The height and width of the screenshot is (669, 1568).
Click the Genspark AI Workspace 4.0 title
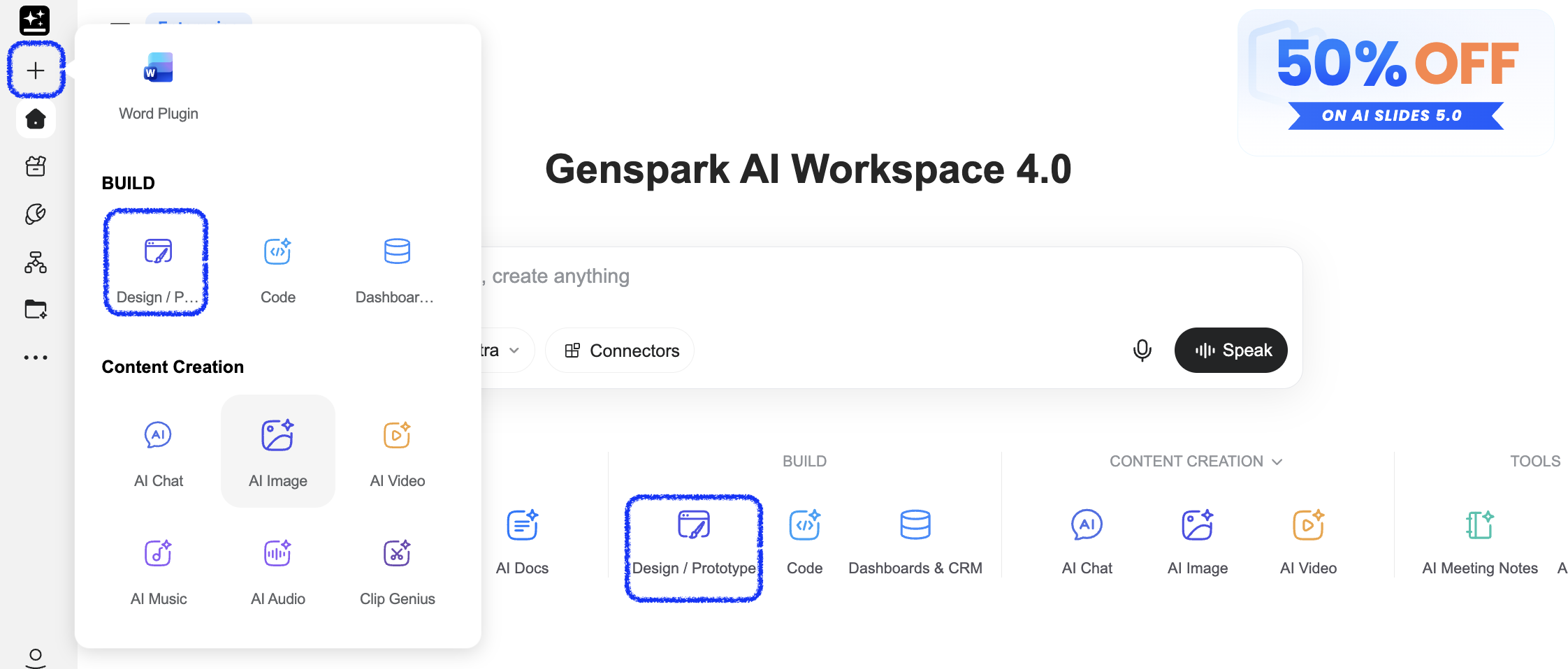tap(808, 169)
